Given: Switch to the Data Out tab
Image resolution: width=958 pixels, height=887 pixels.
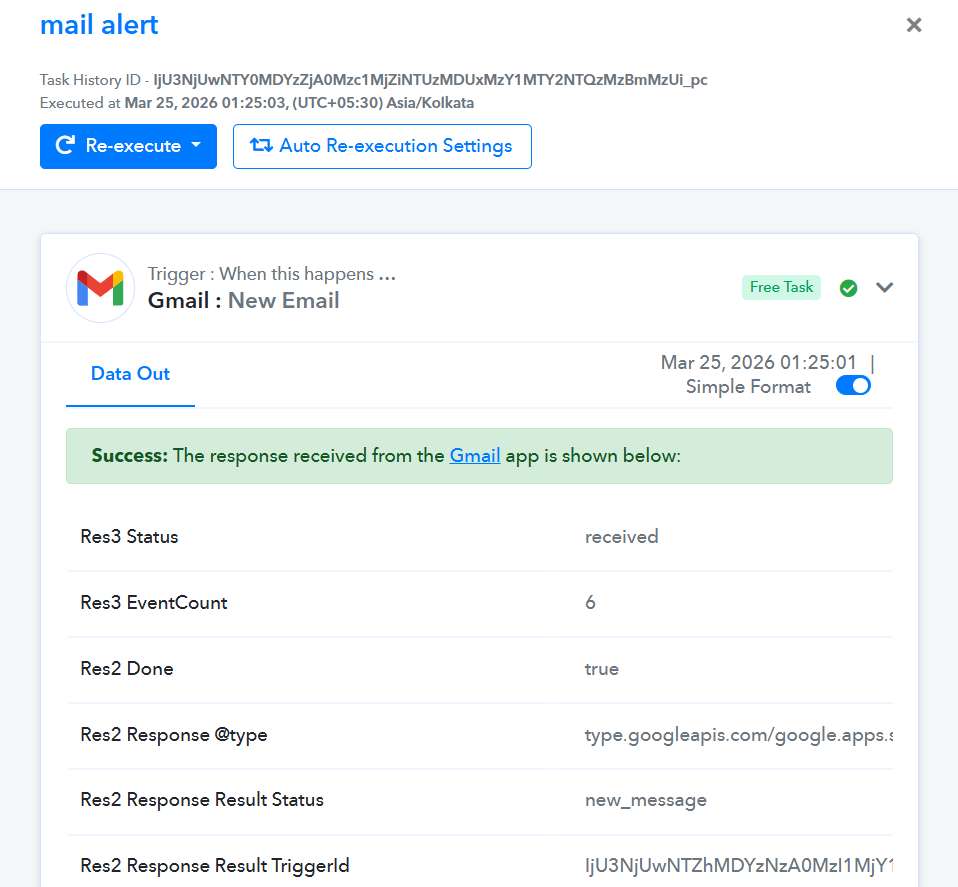Looking at the screenshot, I should click(130, 374).
